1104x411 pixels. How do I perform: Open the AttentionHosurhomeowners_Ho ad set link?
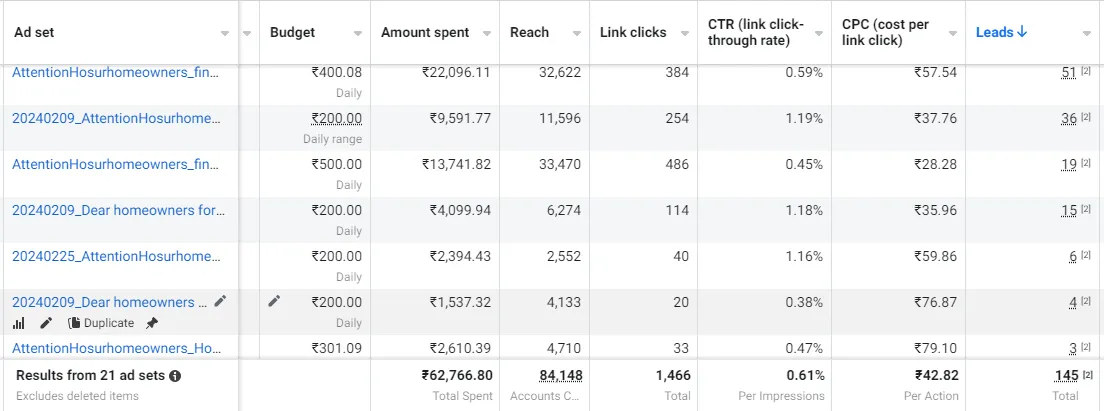click(116, 348)
